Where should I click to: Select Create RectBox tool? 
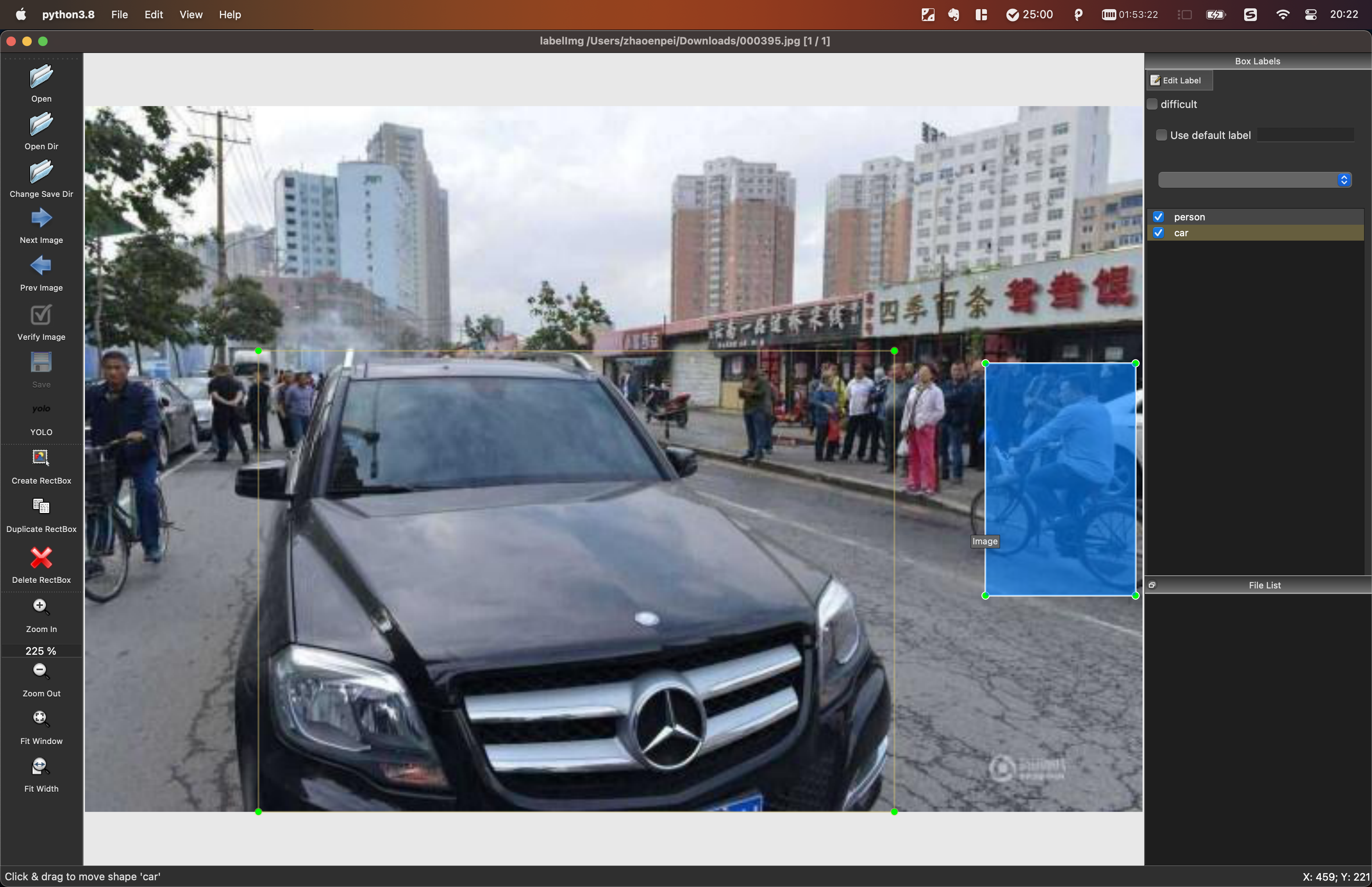click(x=41, y=458)
